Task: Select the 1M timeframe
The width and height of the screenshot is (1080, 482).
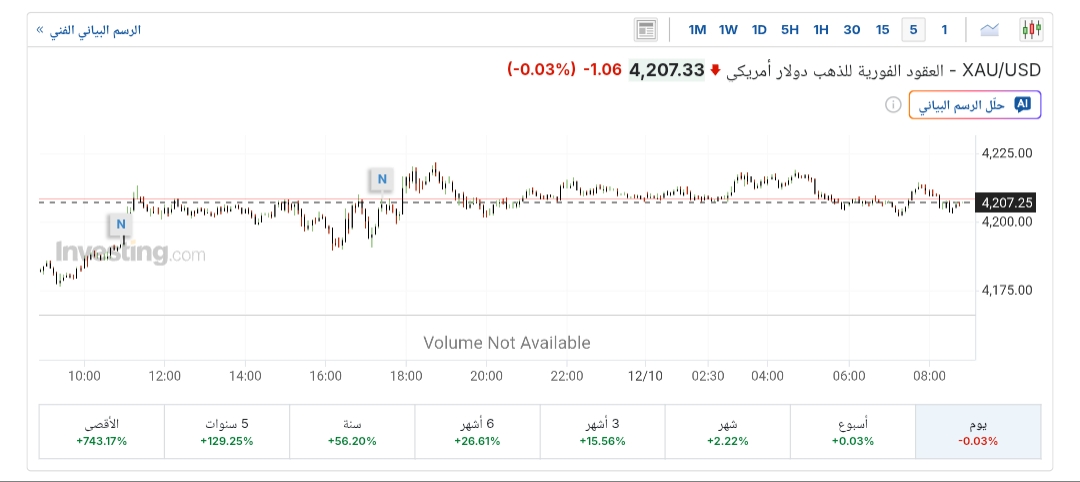Action: coord(697,29)
